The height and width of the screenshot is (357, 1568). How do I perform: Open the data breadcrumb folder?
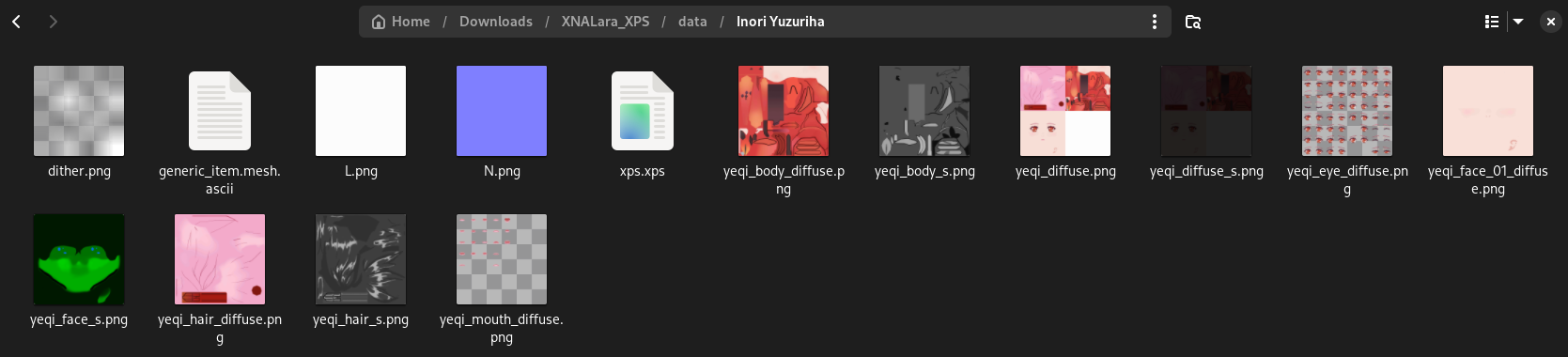(692, 22)
